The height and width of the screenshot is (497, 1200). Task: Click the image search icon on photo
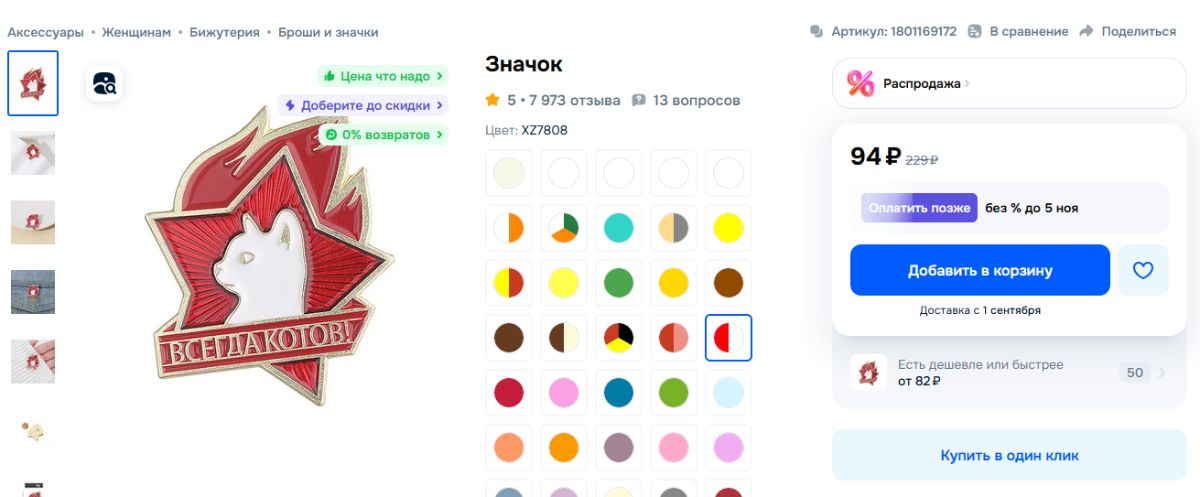(105, 84)
